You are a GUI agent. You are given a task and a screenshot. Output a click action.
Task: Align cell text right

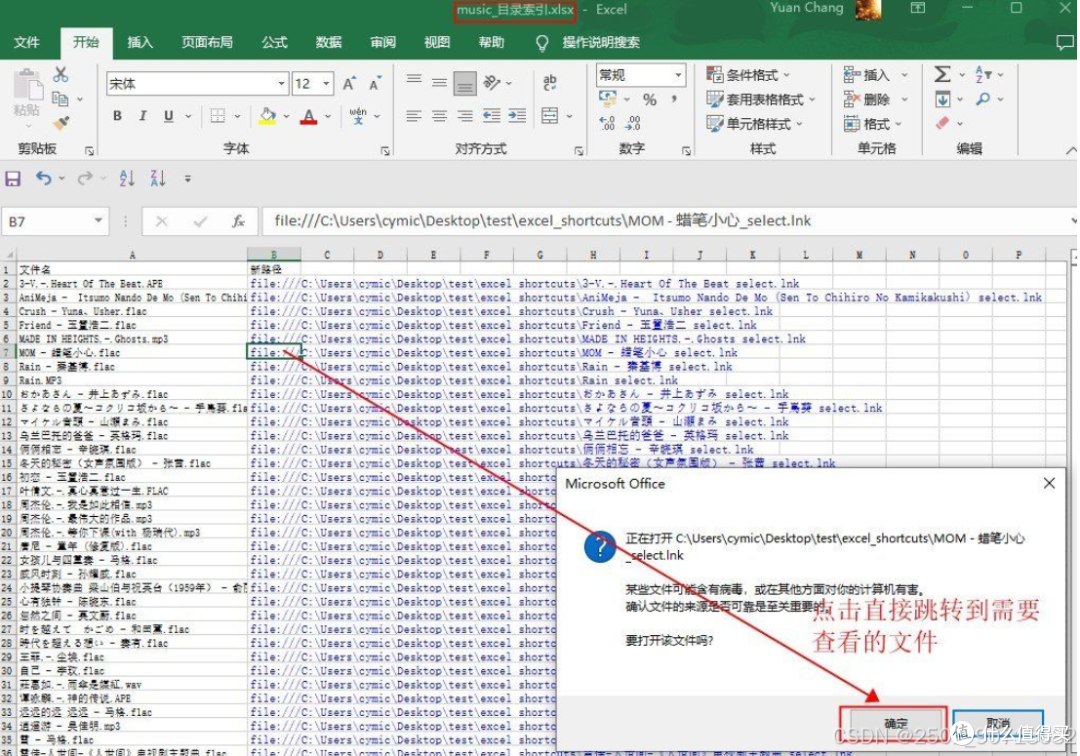[465, 116]
